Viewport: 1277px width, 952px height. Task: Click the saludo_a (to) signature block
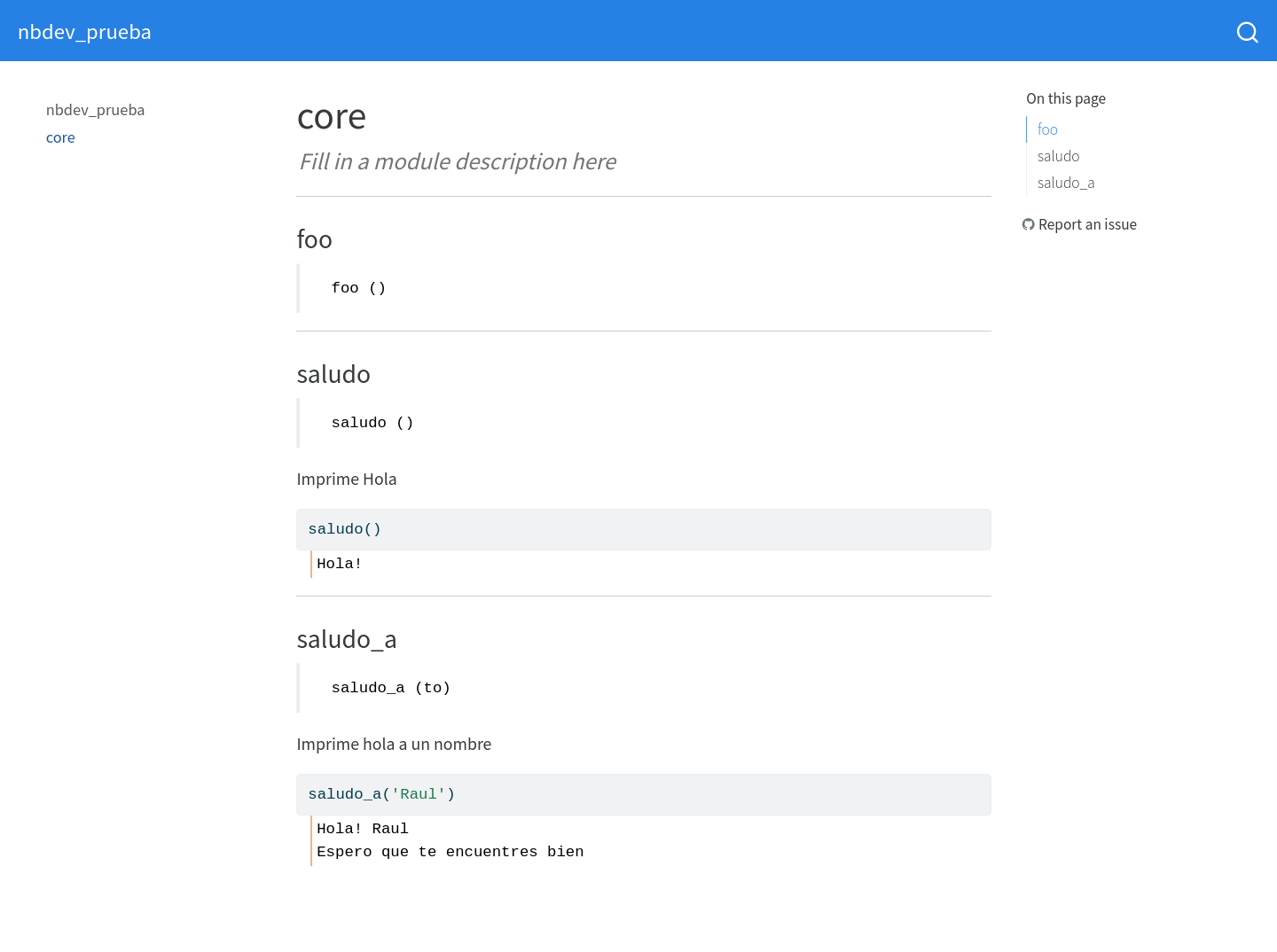point(390,688)
